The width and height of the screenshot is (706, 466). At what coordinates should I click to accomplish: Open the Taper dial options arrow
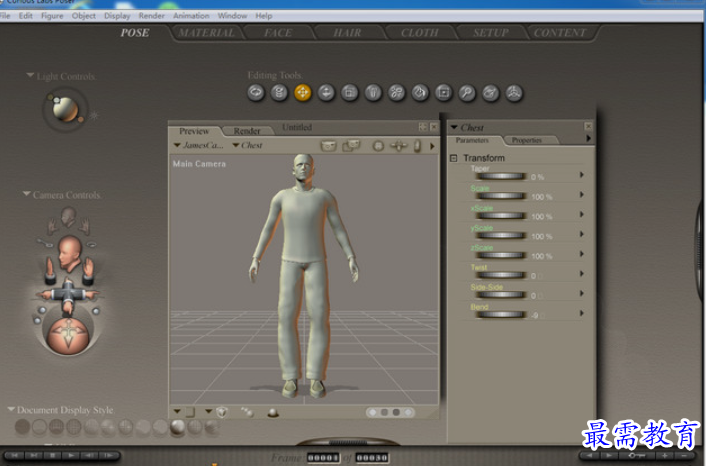point(582,175)
